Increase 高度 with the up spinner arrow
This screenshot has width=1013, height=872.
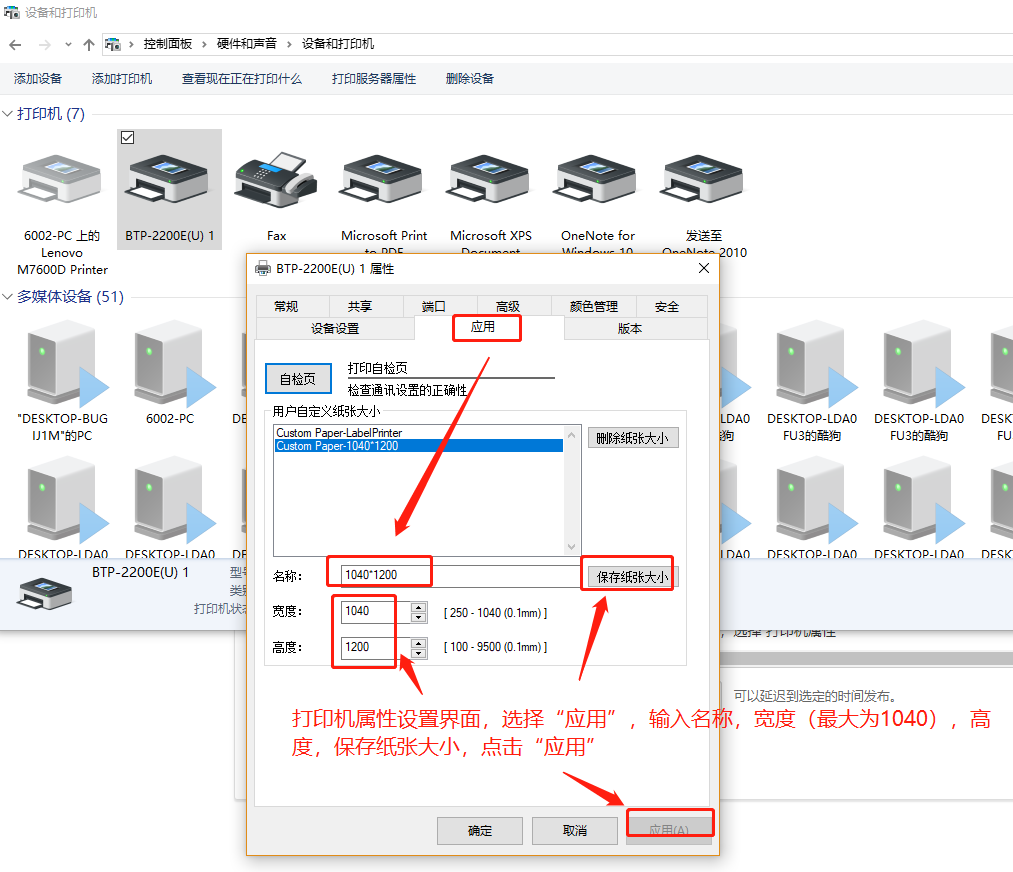419,643
